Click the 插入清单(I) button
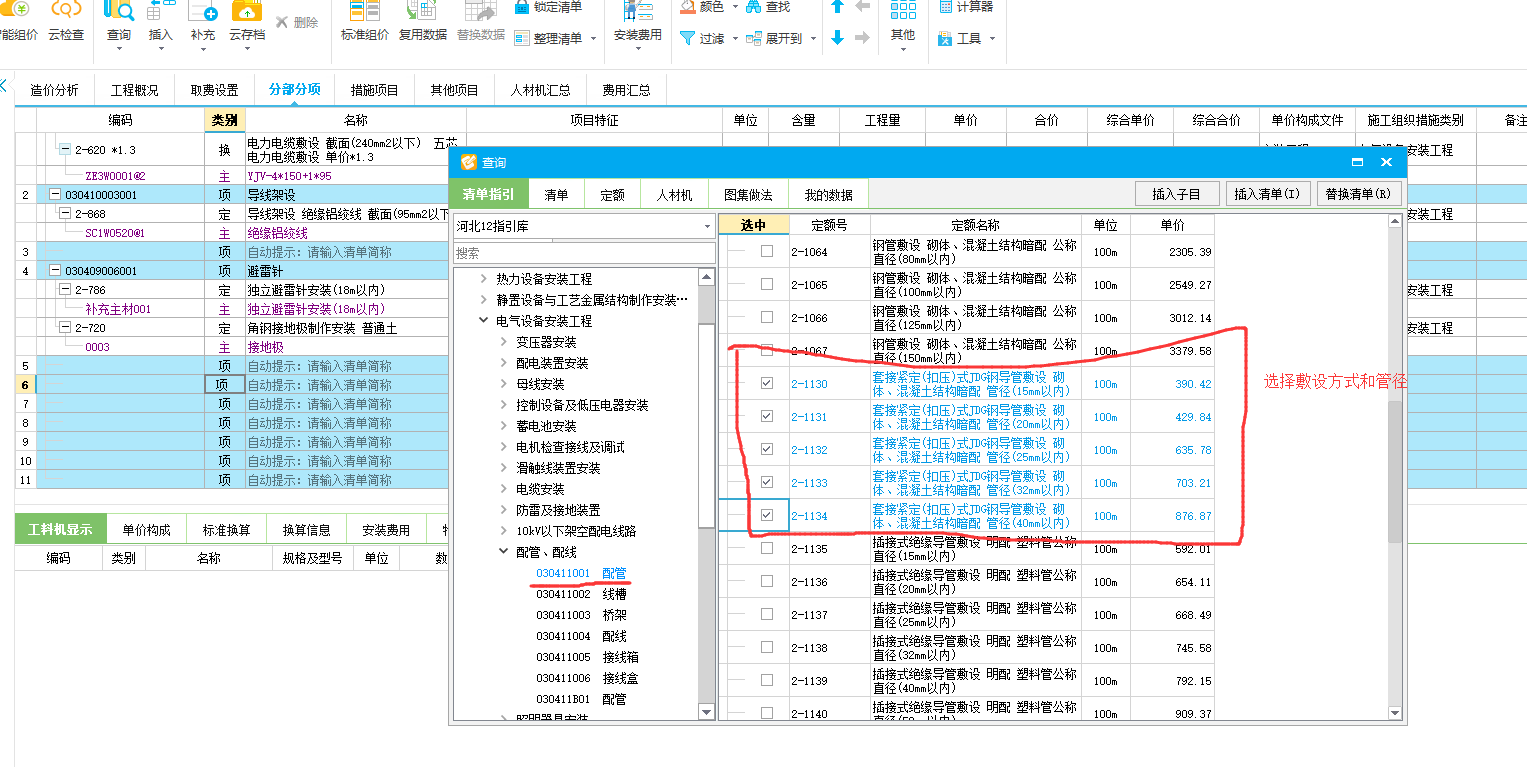This screenshot has width=1527, height=767. (x=1268, y=194)
